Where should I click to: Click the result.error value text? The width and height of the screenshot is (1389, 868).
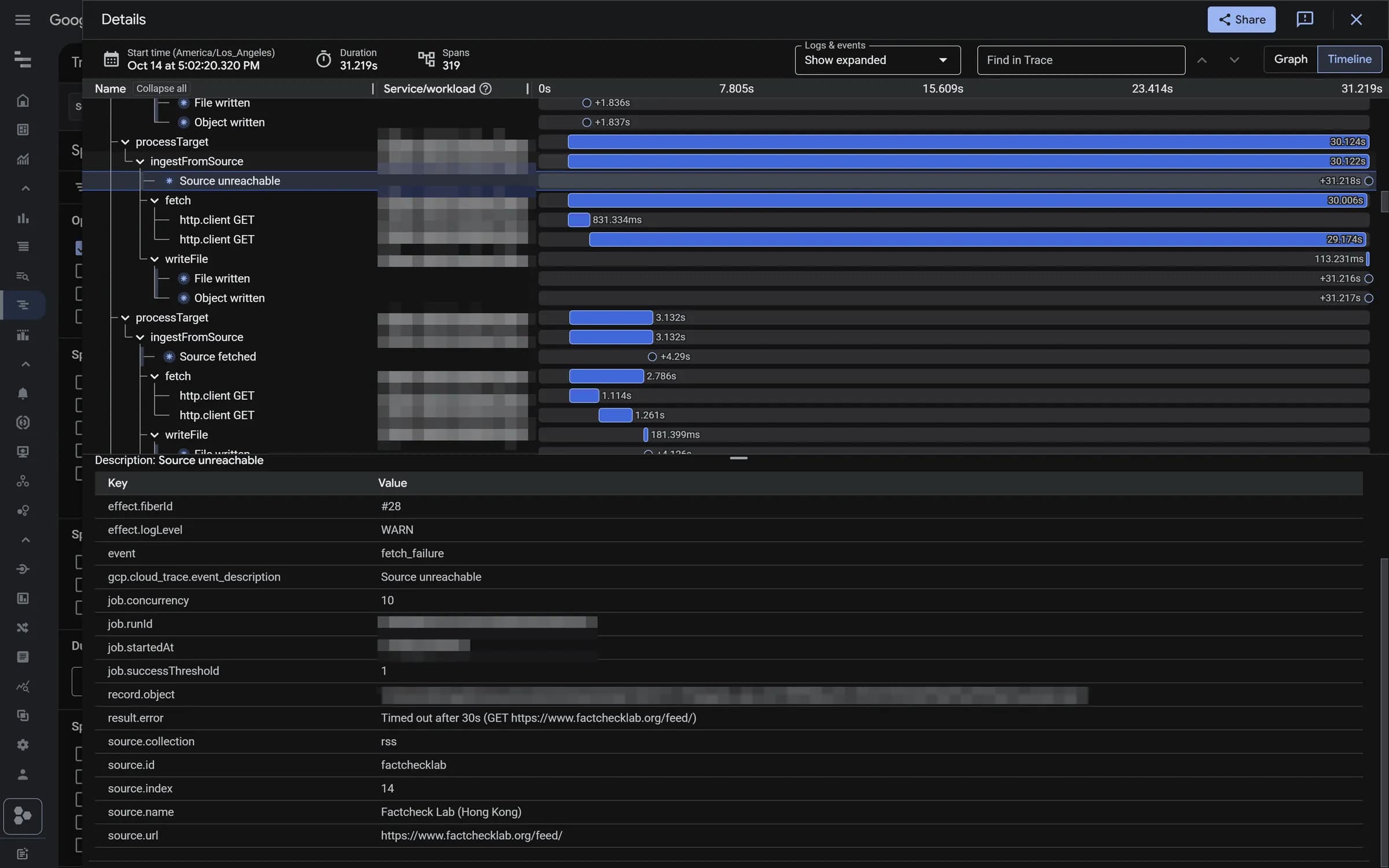pos(538,718)
